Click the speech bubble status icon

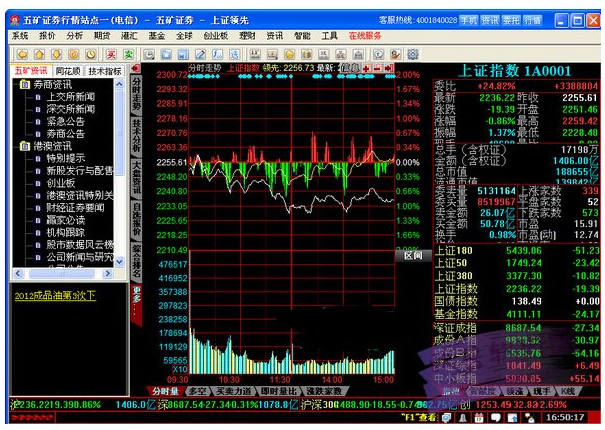coord(495,417)
